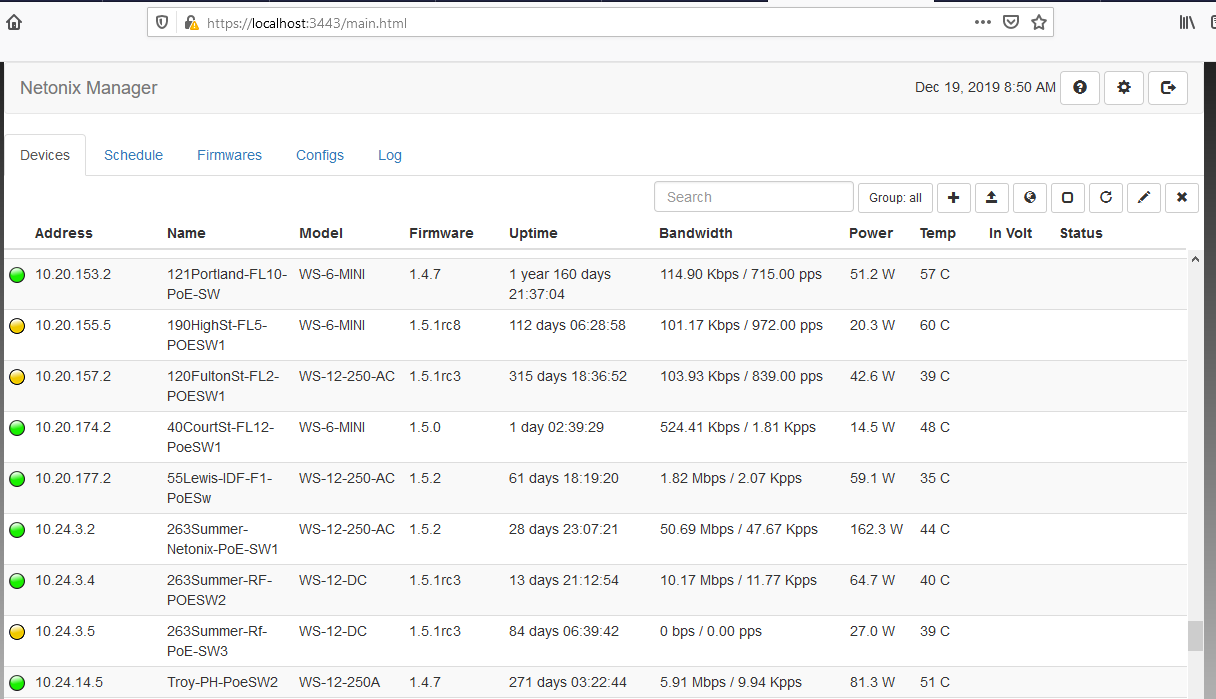Click the plus icon to add a device

click(x=953, y=198)
